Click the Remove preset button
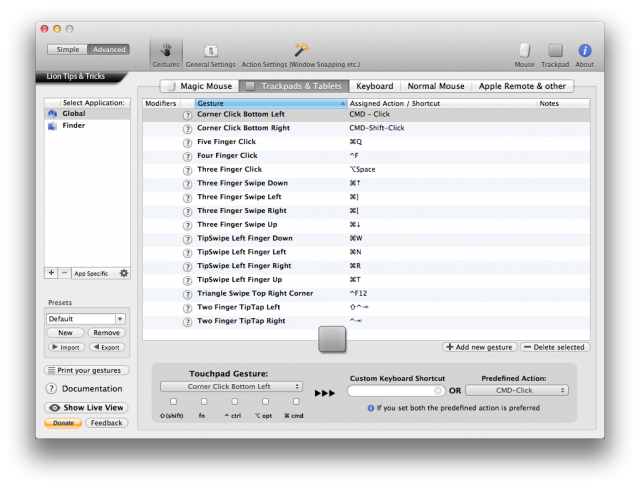 (x=107, y=333)
